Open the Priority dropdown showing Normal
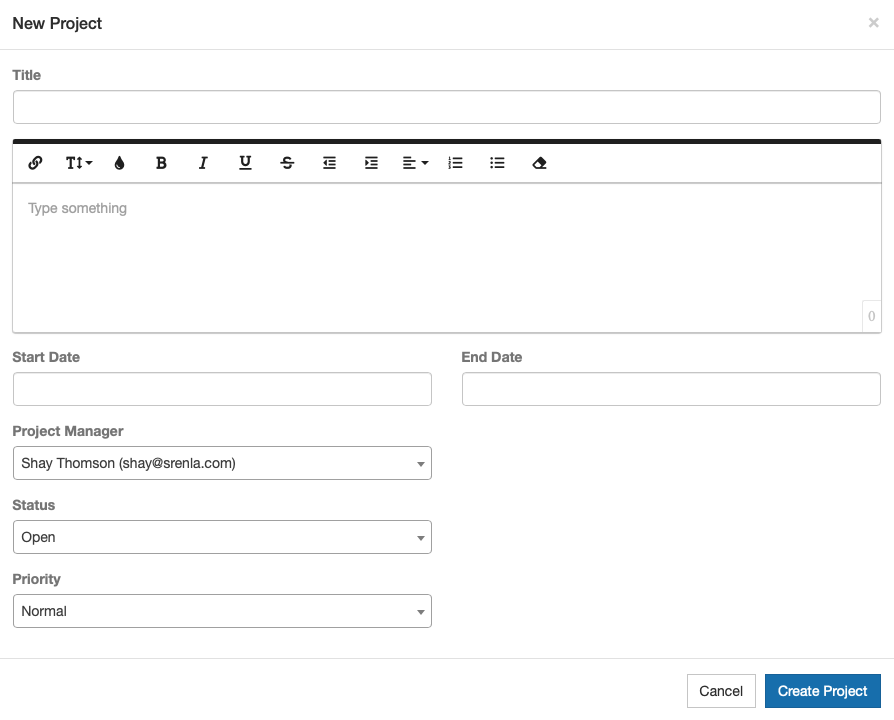The height and width of the screenshot is (720, 894). 222,611
